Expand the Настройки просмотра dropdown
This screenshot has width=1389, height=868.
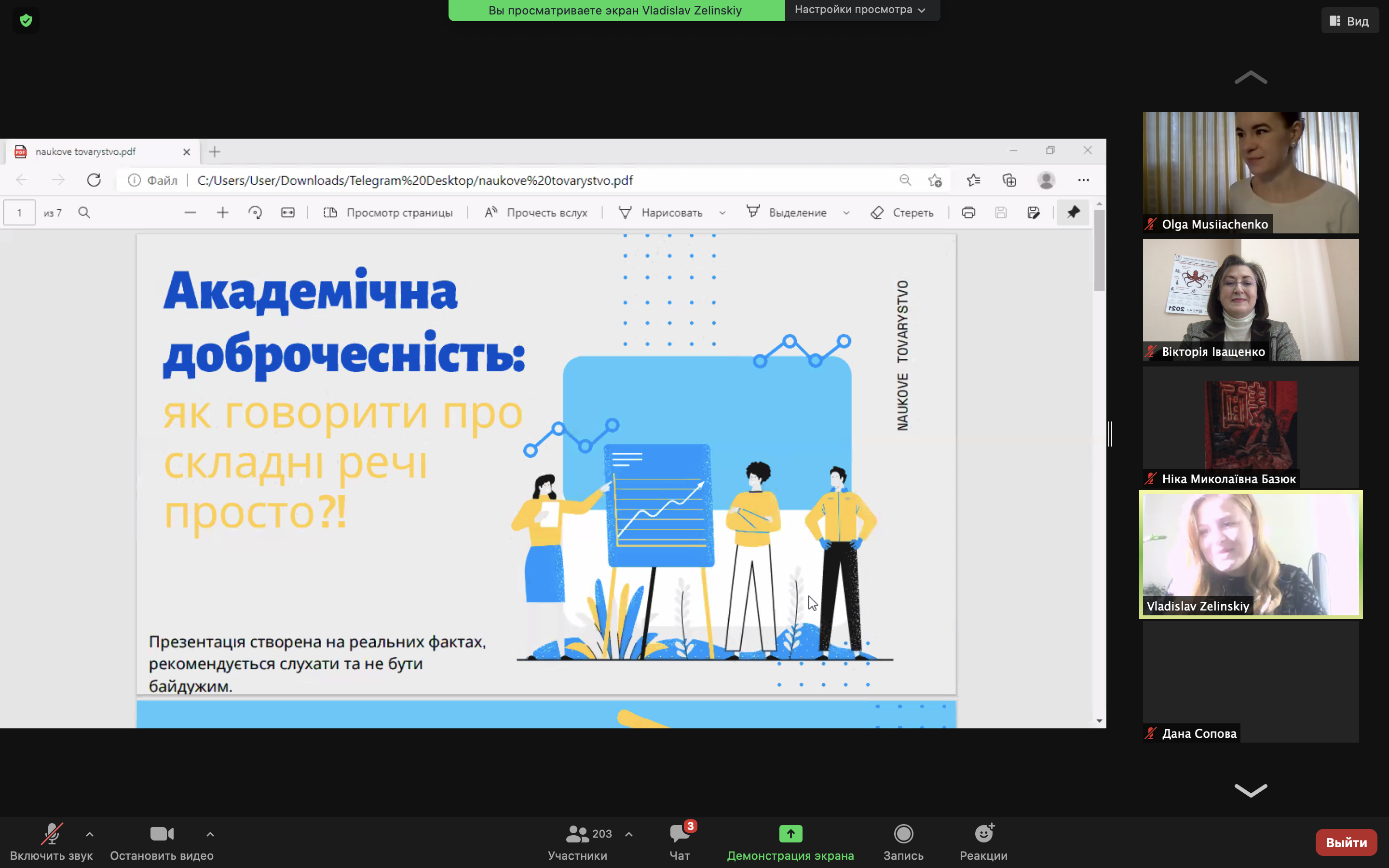point(860,10)
